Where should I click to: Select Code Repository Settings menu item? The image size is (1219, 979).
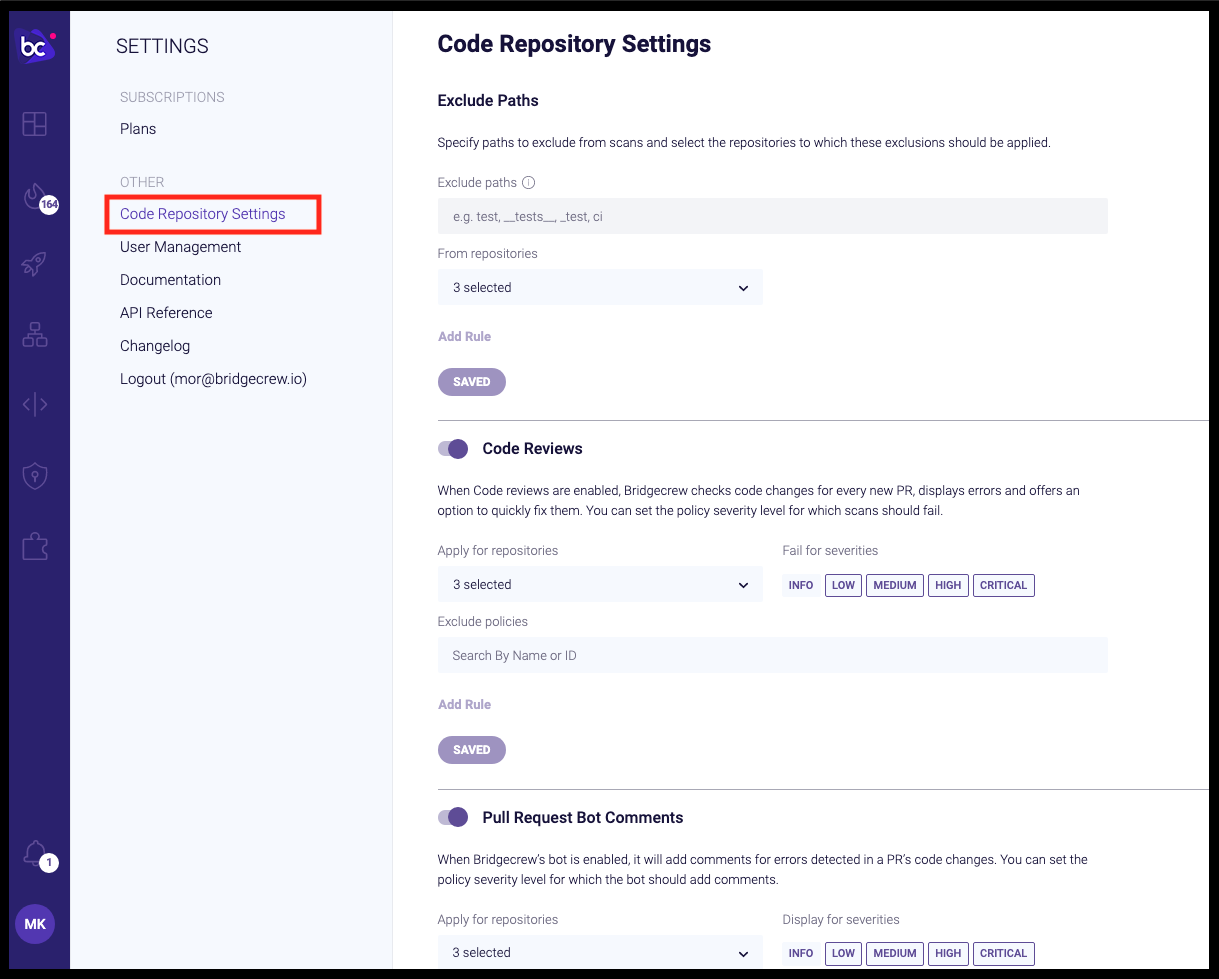point(203,214)
